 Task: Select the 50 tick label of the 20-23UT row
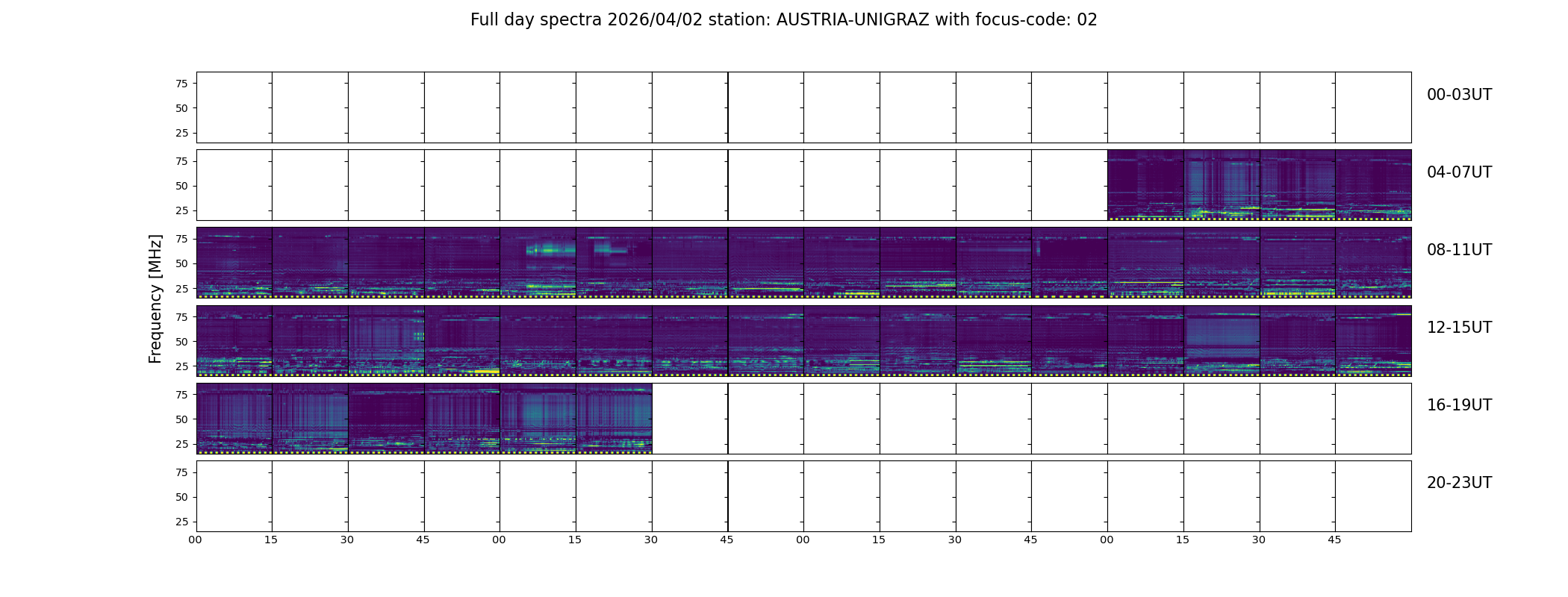click(x=181, y=497)
